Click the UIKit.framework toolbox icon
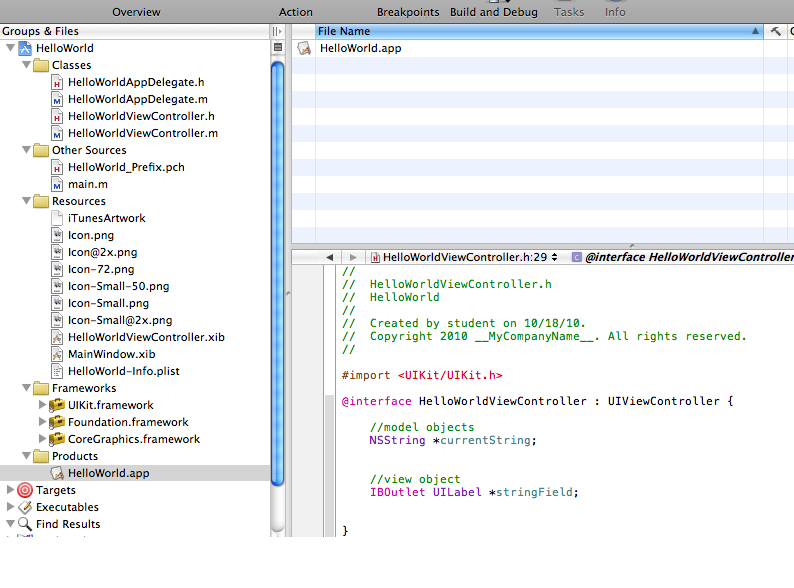This screenshot has width=794, height=588. [x=57, y=405]
